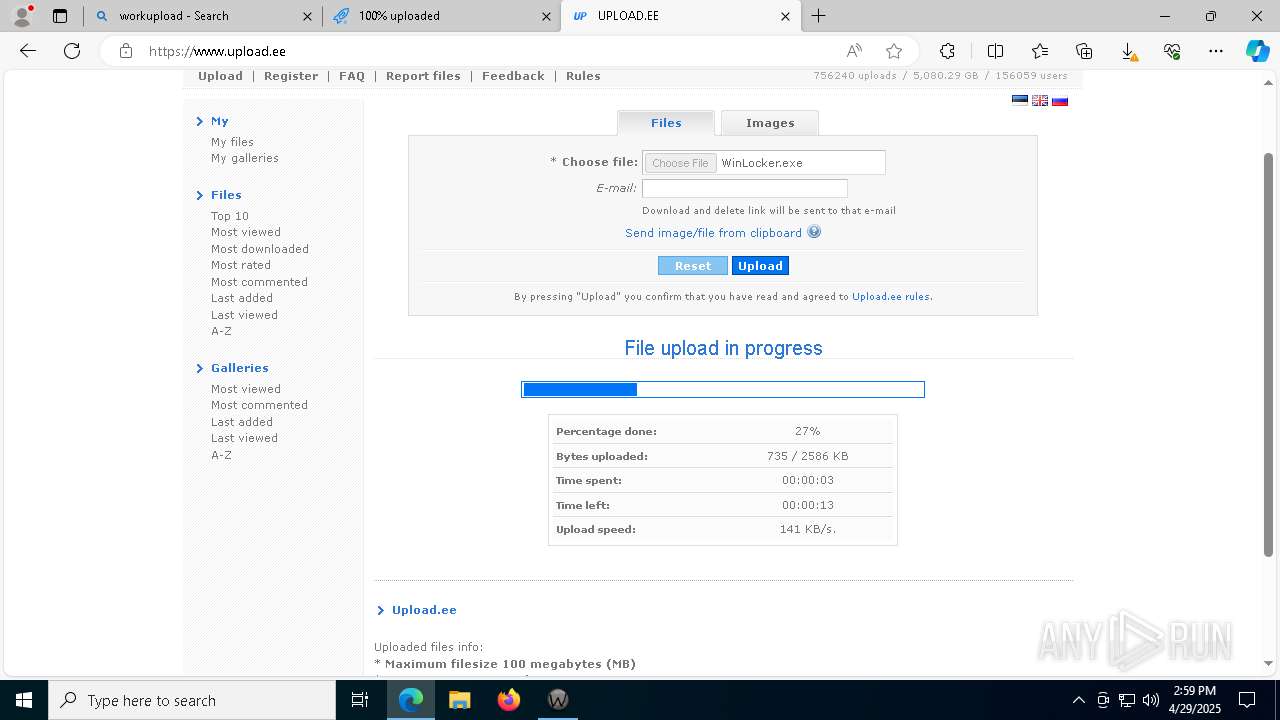Switch to the Files upload tab
This screenshot has height=720, width=1280.
pos(666,123)
